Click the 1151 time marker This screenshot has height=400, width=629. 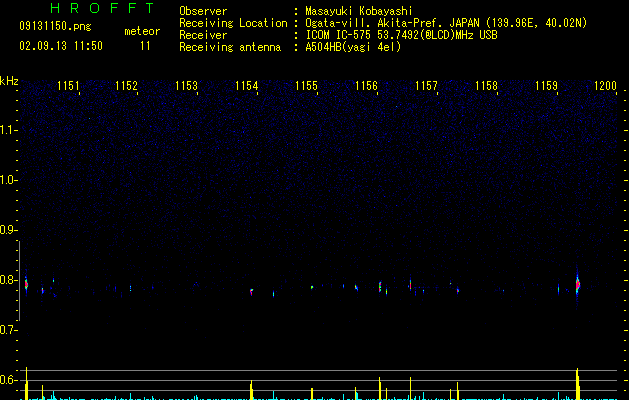tap(68, 86)
